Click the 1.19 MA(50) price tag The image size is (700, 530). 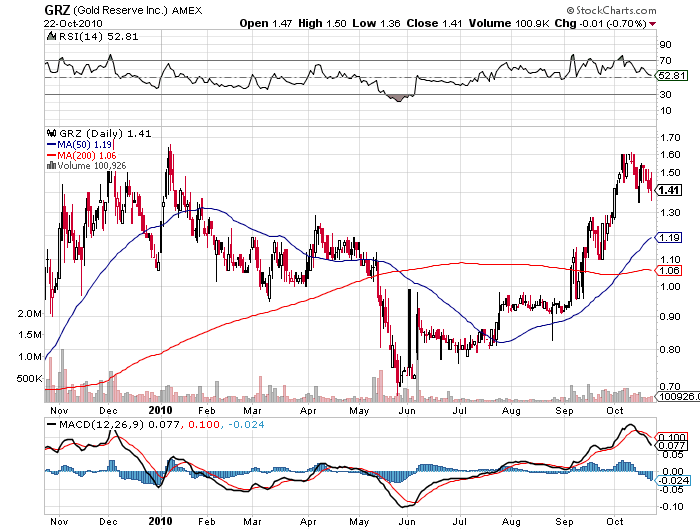[669, 238]
